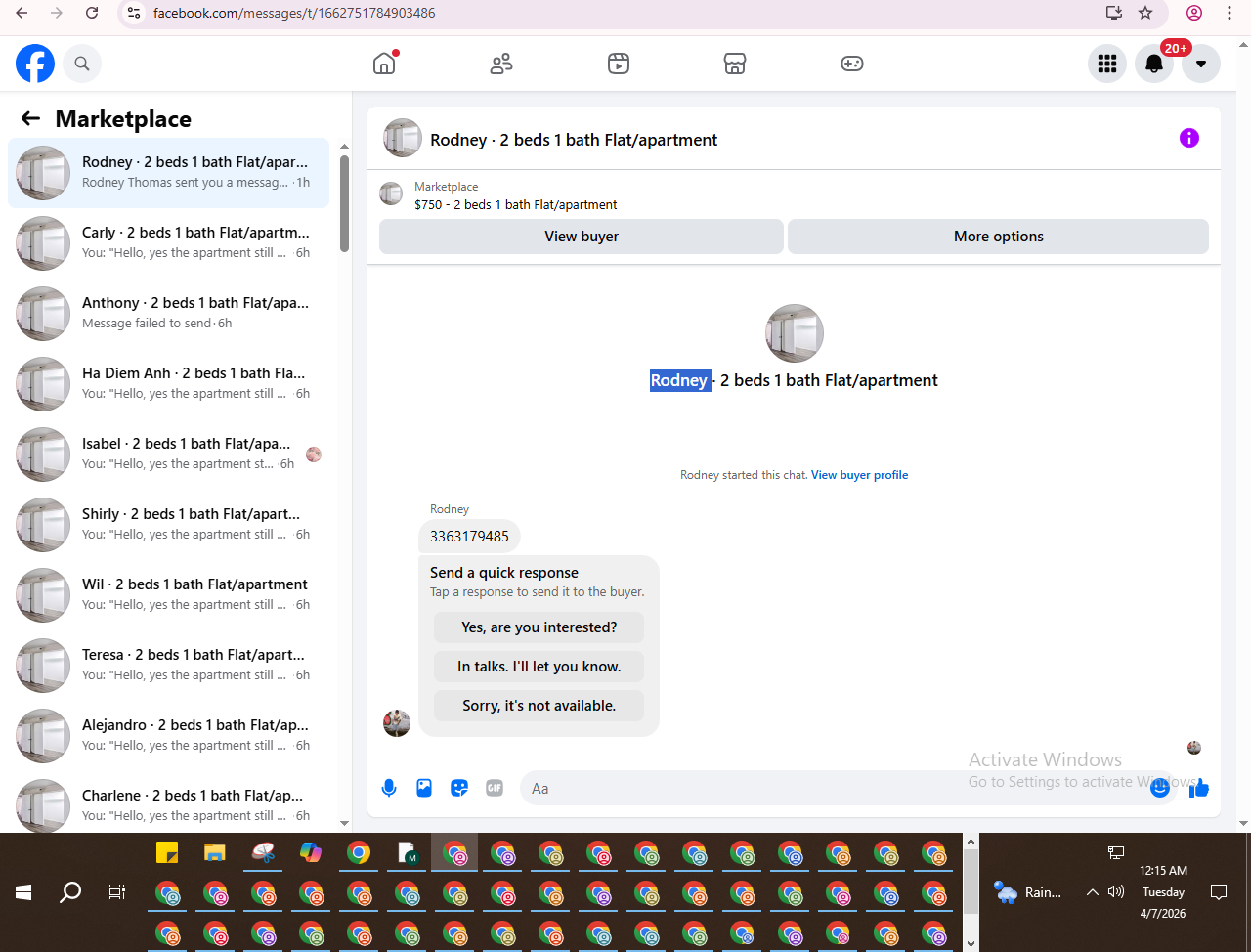Open the Shirly conversation
This screenshot has width=1251, height=952.
pyautogui.click(x=168, y=525)
